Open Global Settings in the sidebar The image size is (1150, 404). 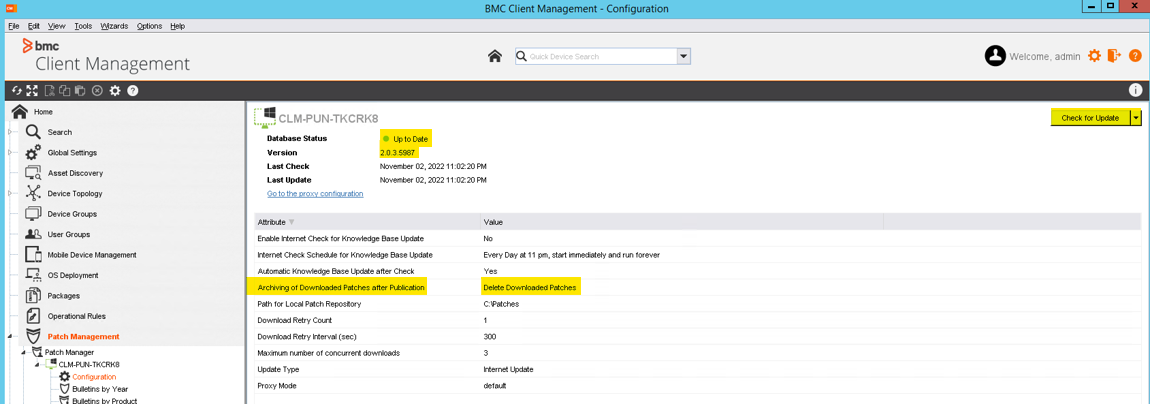click(72, 153)
